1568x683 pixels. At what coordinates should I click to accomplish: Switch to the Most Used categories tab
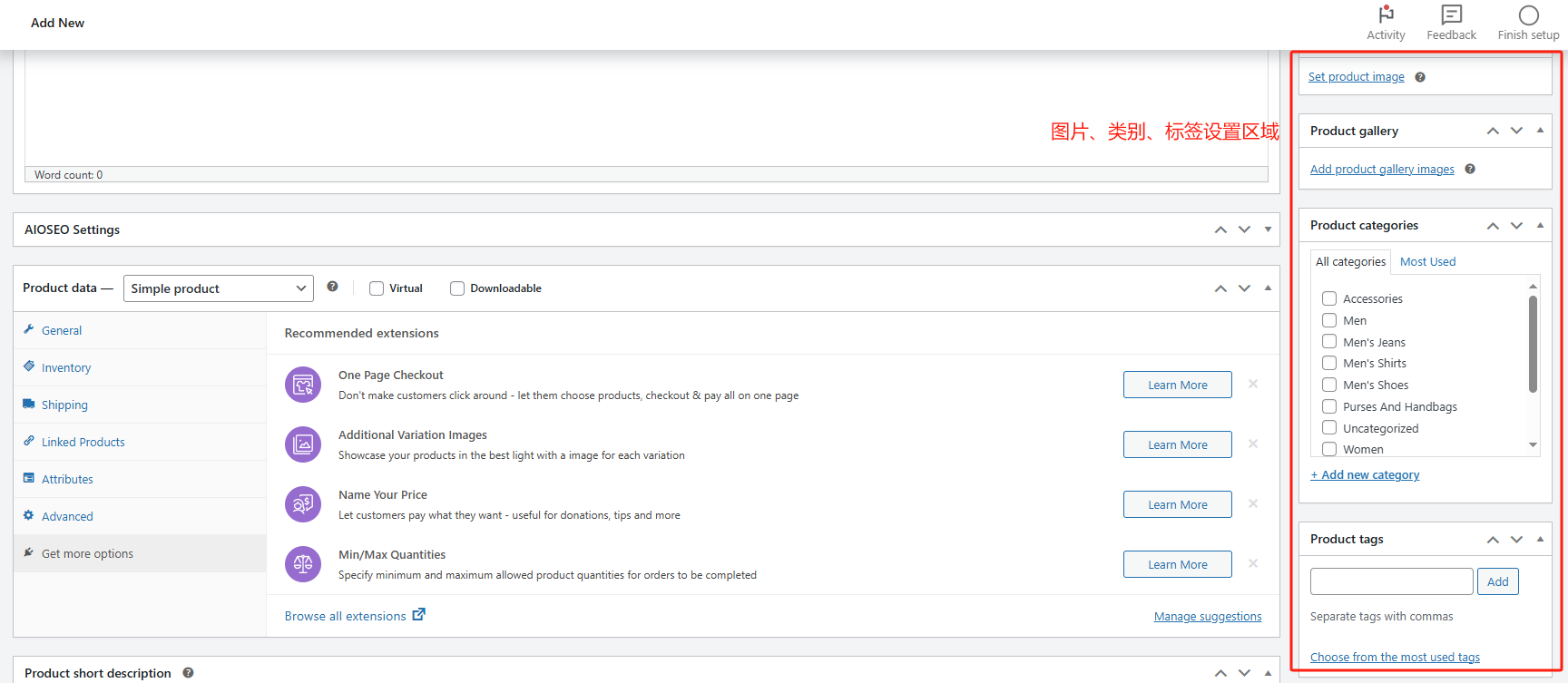(x=1427, y=261)
